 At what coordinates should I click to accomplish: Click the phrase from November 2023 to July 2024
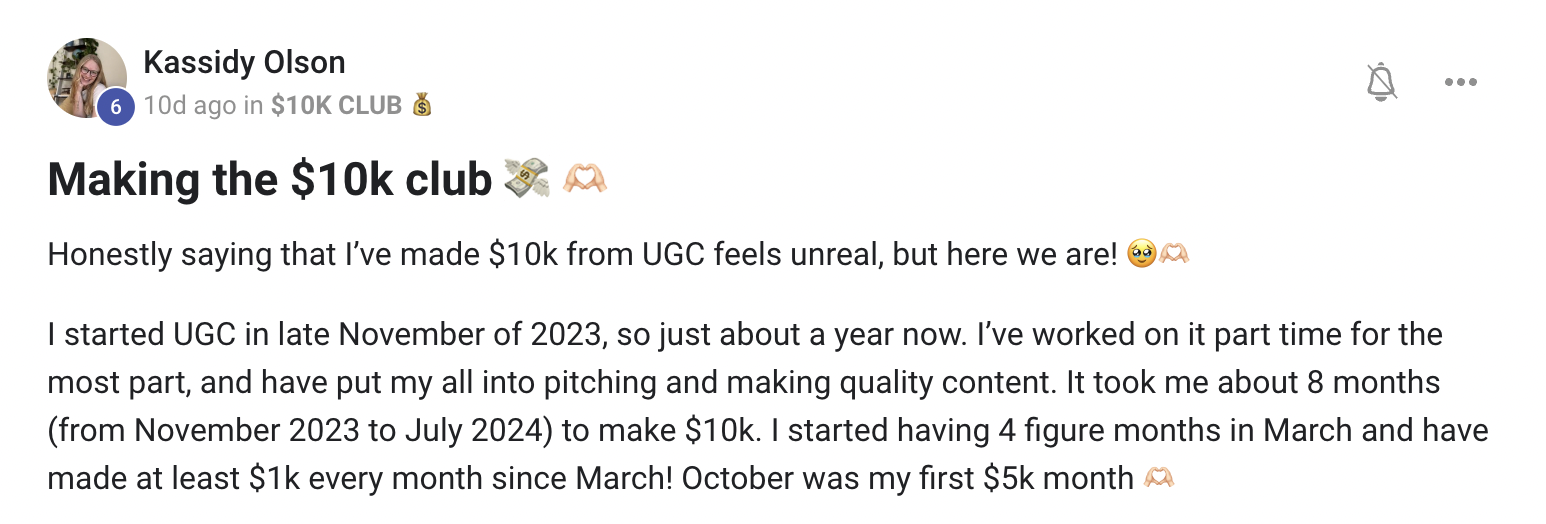293,430
